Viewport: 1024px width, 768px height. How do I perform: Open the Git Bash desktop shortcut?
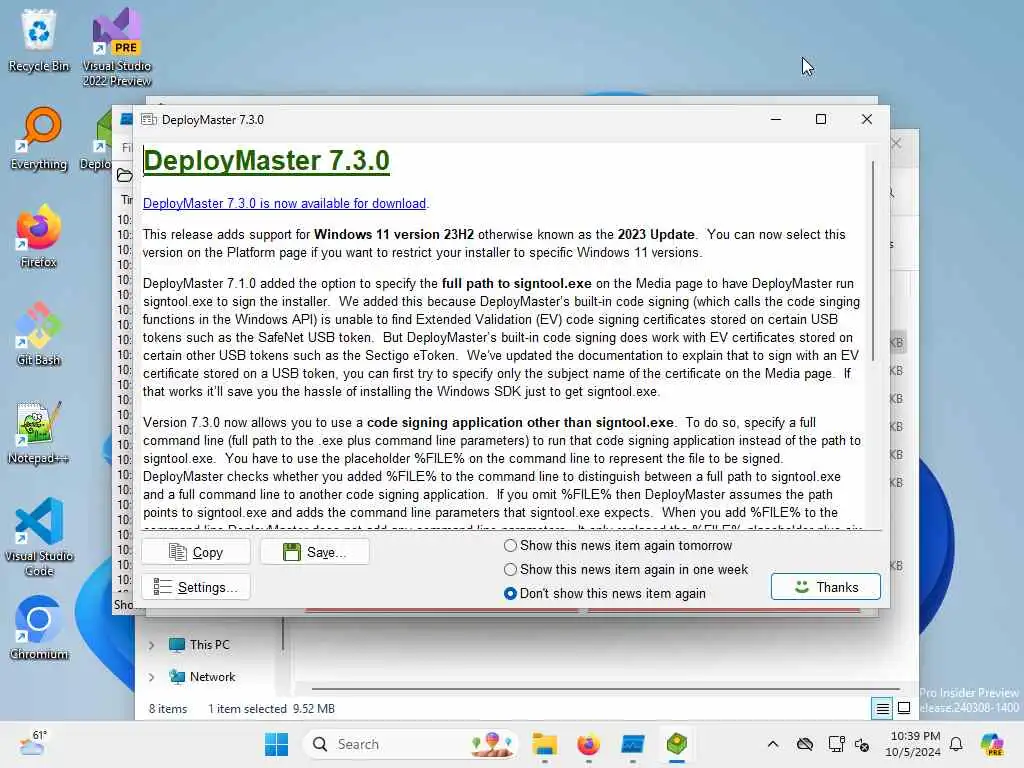[x=39, y=334]
